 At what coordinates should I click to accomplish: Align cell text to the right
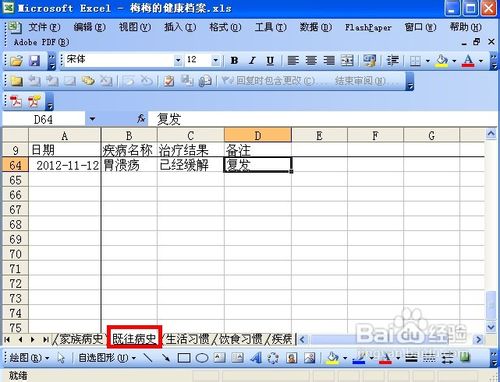pos(329,61)
